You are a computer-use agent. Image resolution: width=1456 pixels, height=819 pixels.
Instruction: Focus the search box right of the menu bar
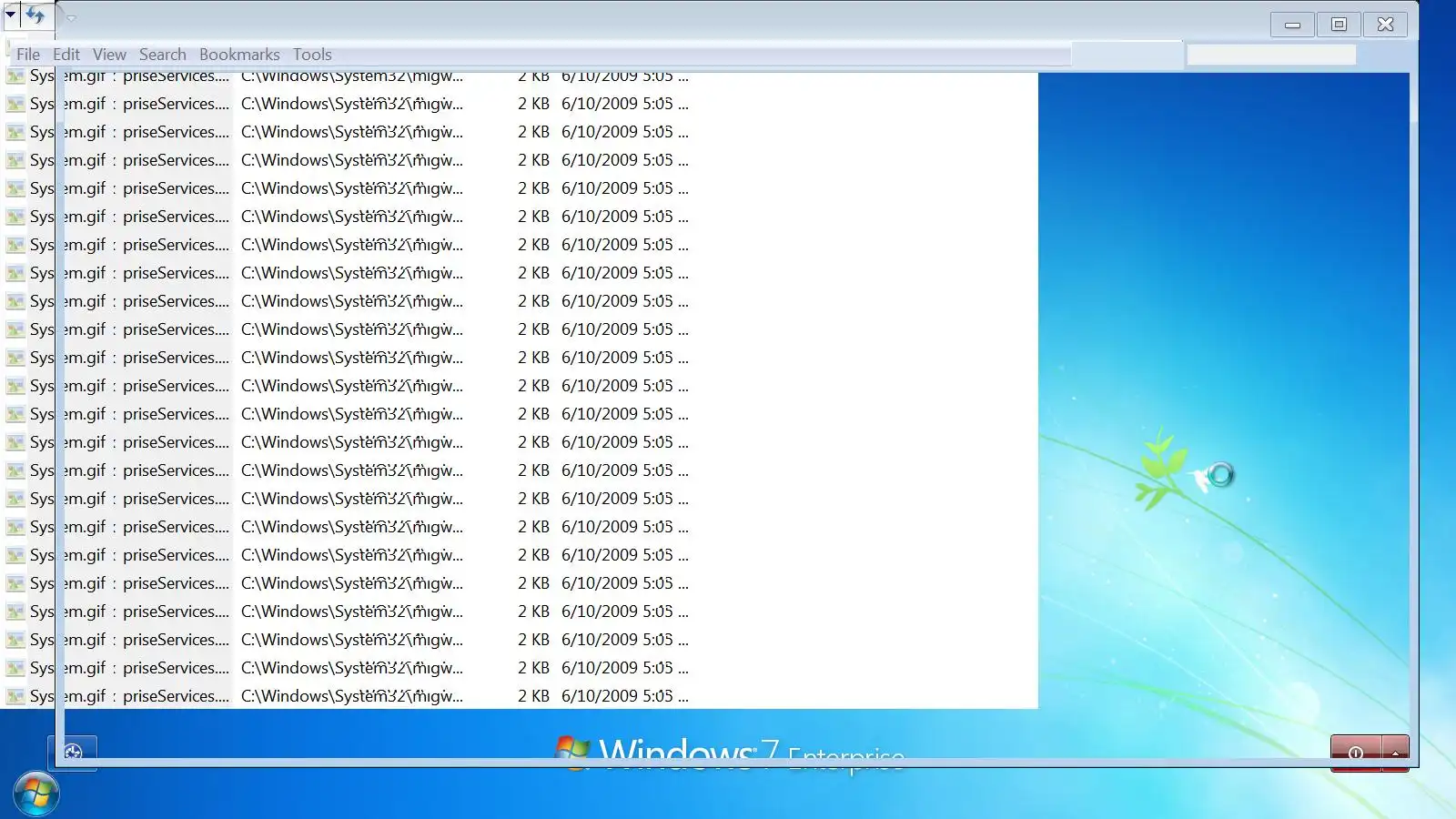(1271, 55)
